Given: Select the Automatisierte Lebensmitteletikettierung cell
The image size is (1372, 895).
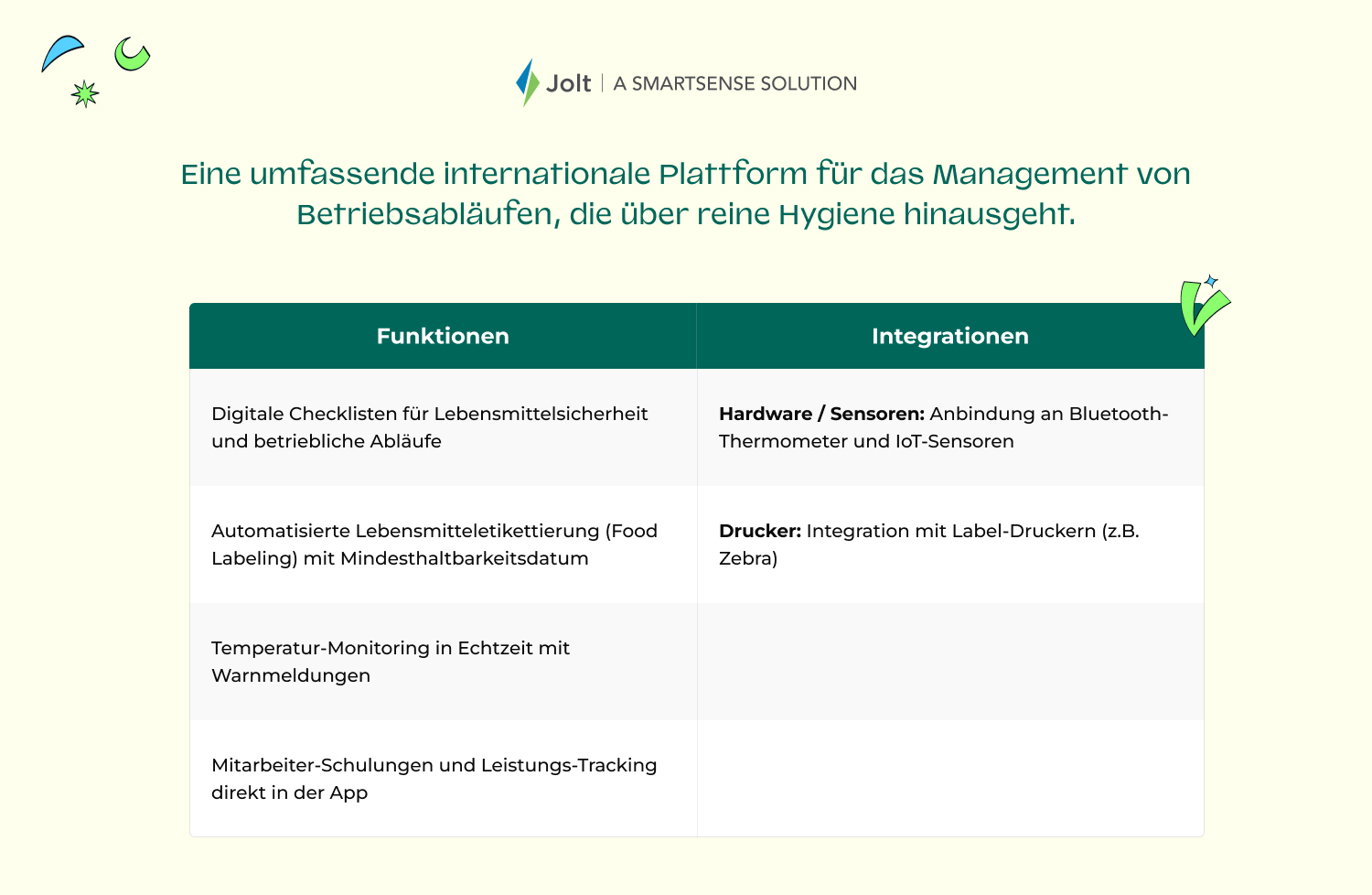Looking at the screenshot, I should click(x=434, y=545).
